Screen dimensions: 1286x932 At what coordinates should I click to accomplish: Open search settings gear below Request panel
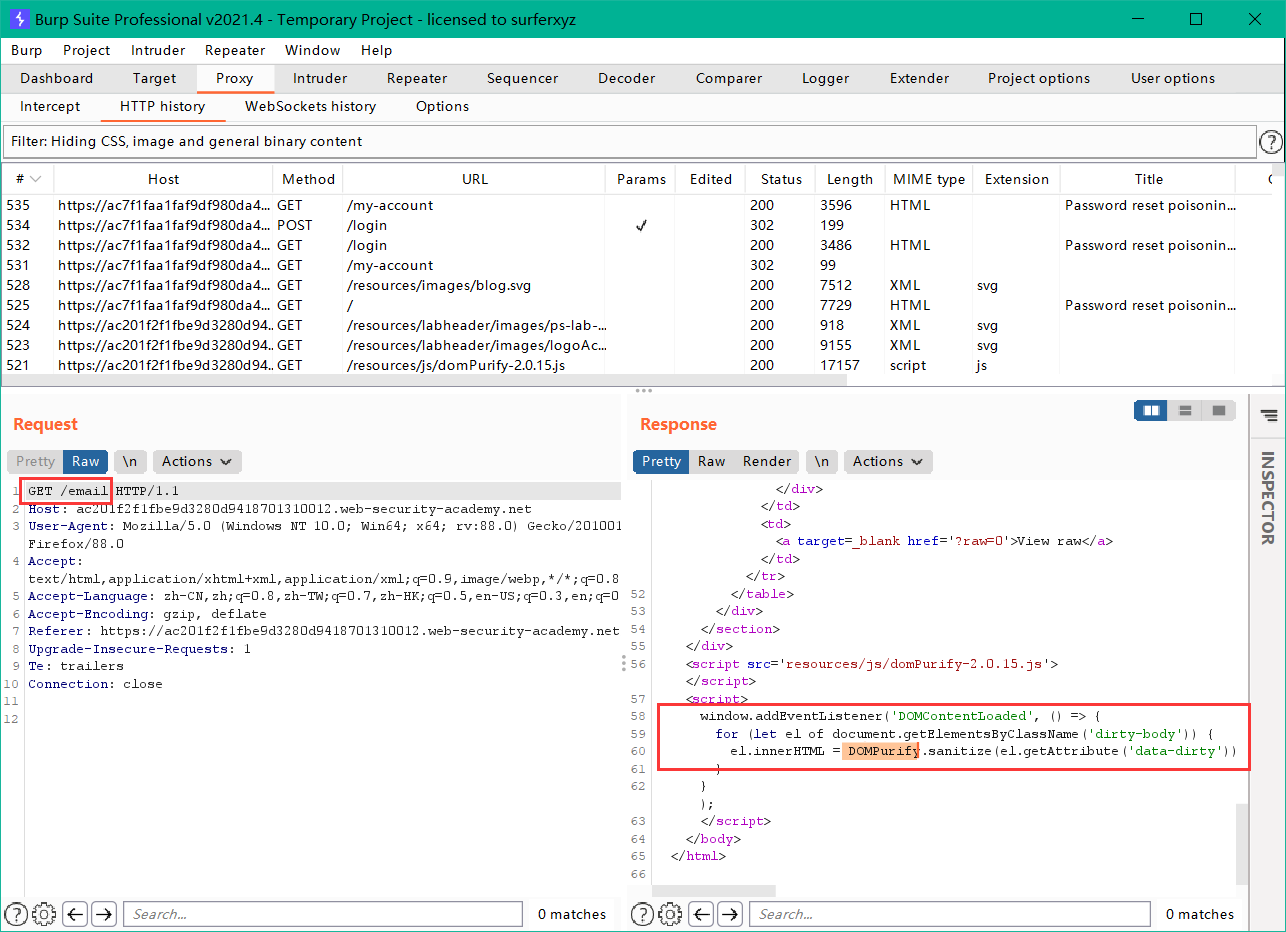pyautogui.click(x=44, y=913)
